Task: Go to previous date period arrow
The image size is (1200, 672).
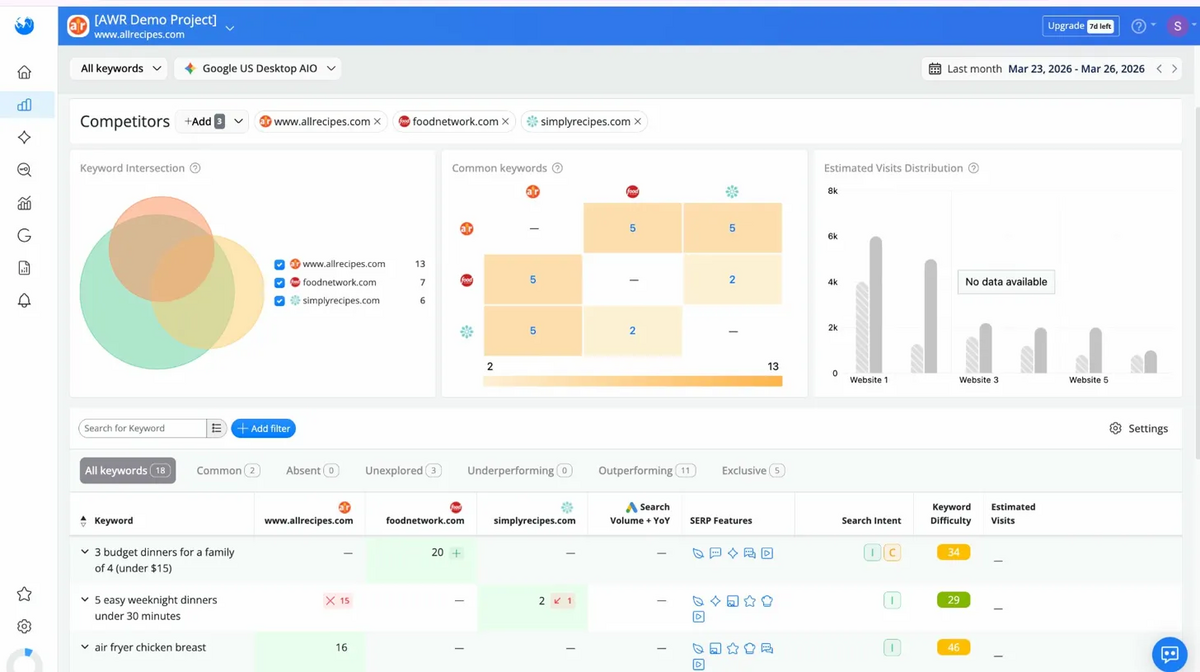Action: (1159, 69)
